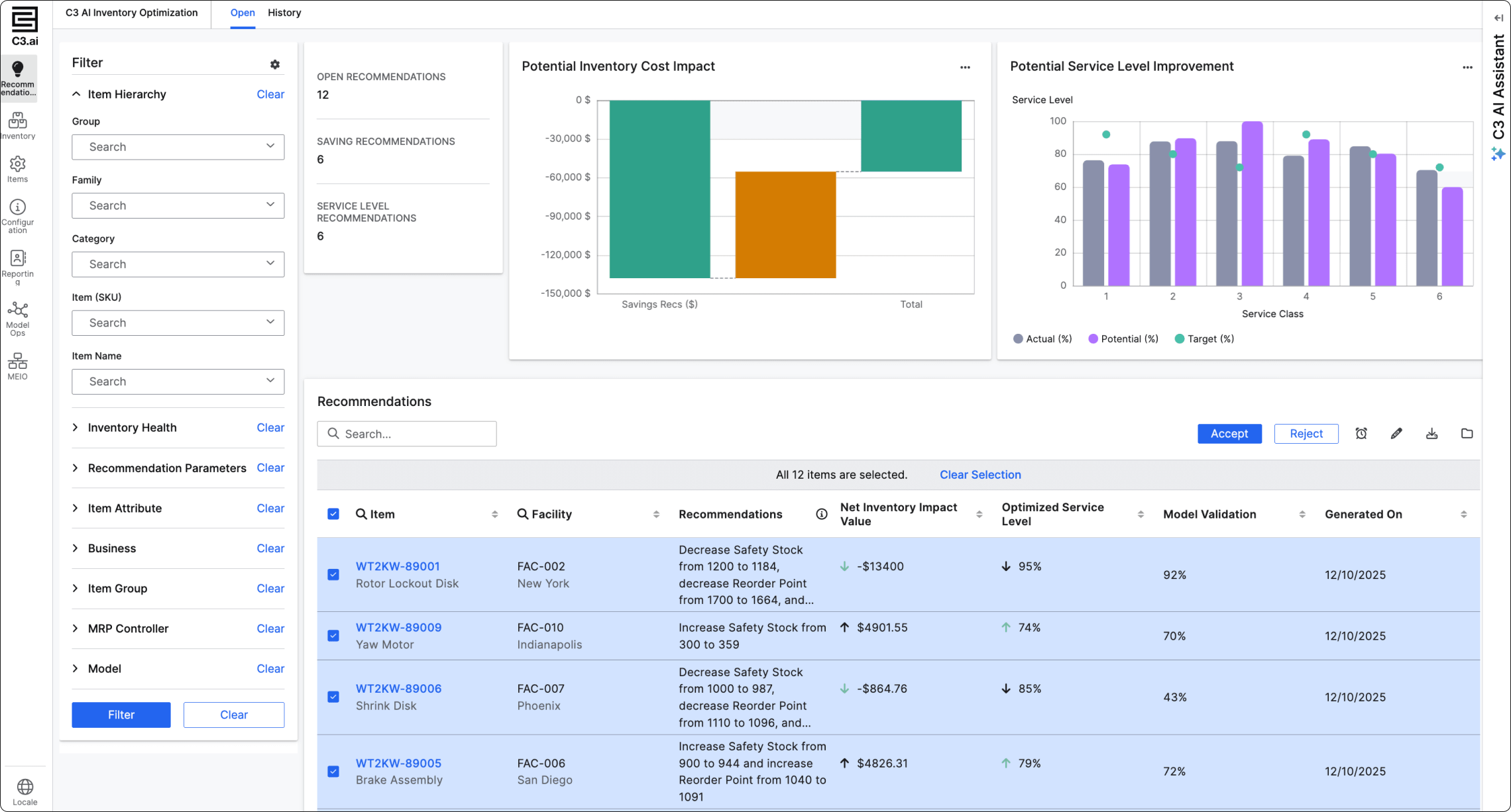Screen dimensions: 1511x812
Task: Open the Recommendations sidebar lightbulb icon
Action: pos(18,68)
